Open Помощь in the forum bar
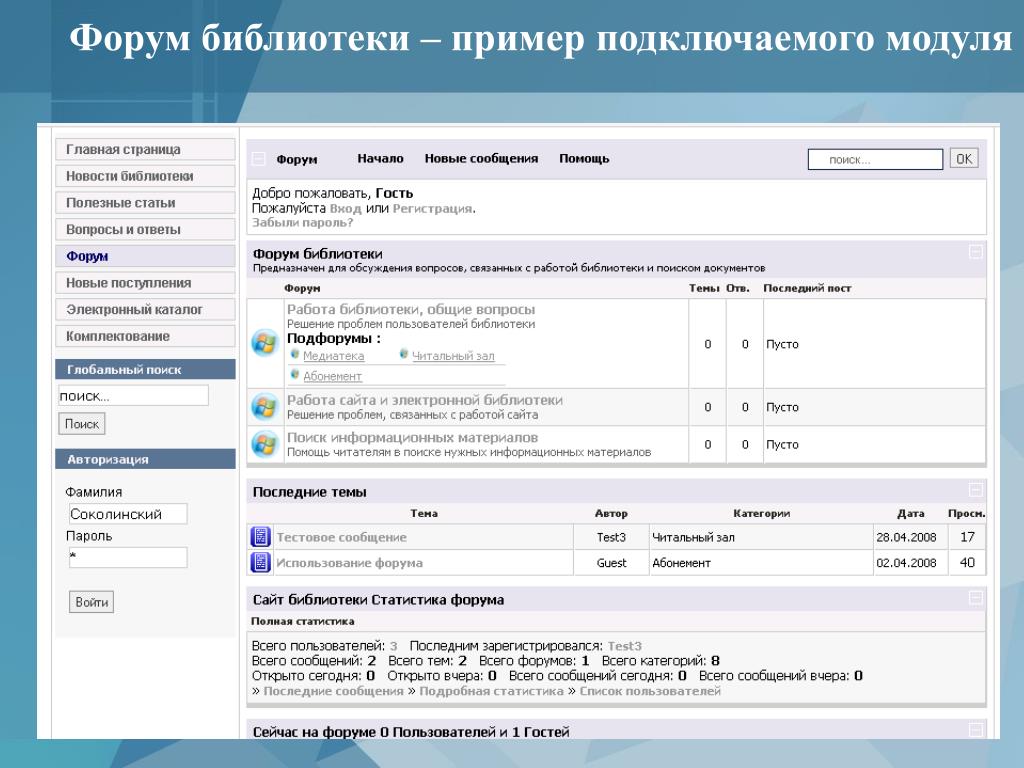 click(x=584, y=159)
